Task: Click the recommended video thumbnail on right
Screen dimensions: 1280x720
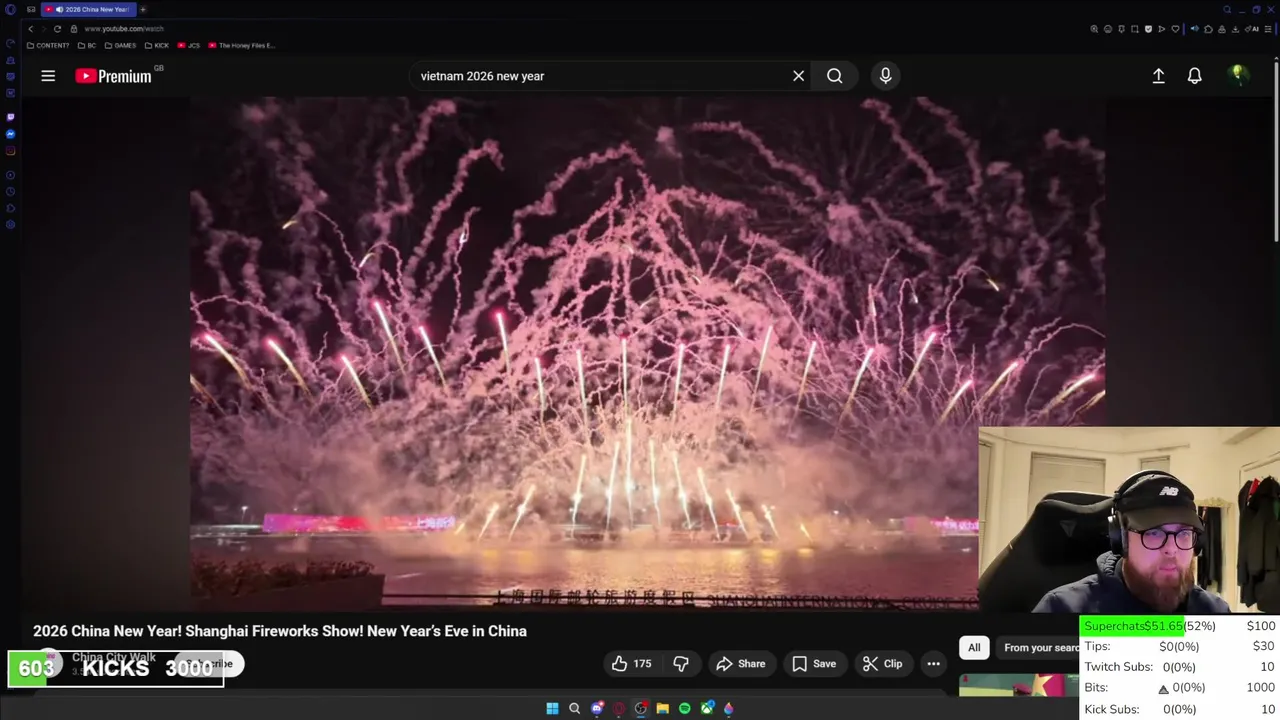Action: click(1019, 685)
